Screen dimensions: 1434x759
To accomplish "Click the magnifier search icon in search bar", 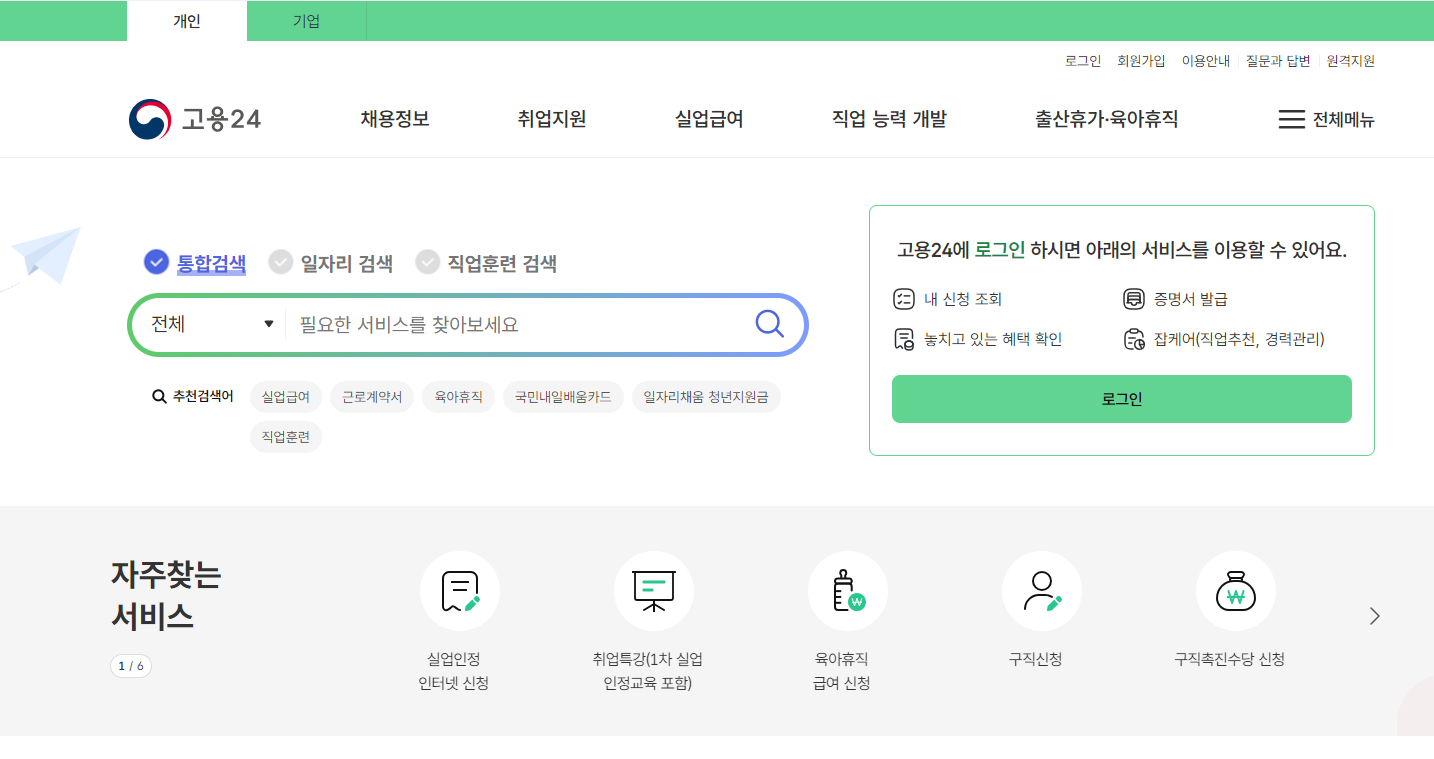I will pyautogui.click(x=769, y=324).
